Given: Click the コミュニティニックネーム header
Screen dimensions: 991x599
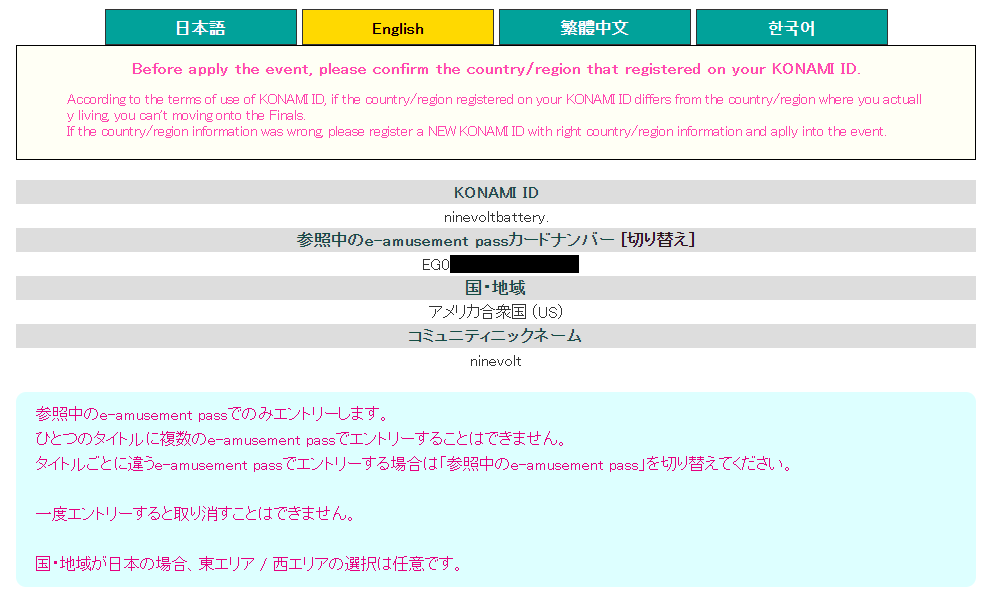Looking at the screenshot, I should pyautogui.click(x=496, y=336).
